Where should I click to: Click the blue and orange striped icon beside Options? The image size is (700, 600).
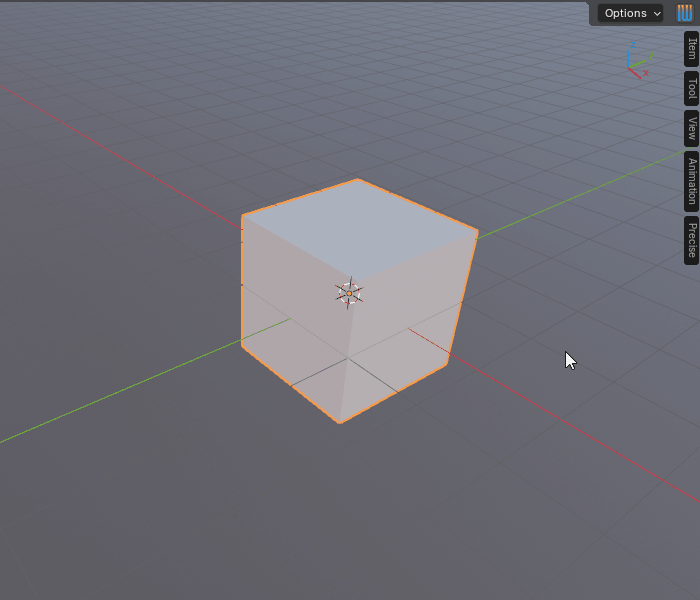coord(685,13)
